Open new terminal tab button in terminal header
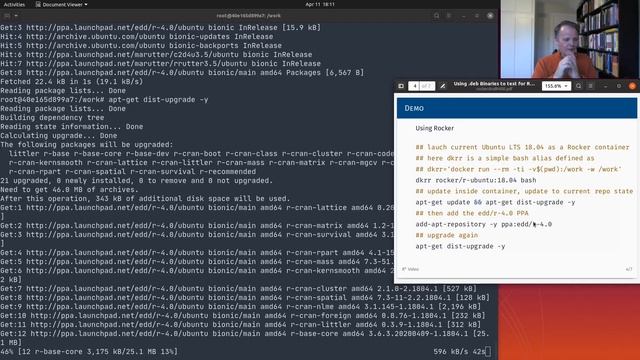Viewport: 640px width, 360px height. 7,16
